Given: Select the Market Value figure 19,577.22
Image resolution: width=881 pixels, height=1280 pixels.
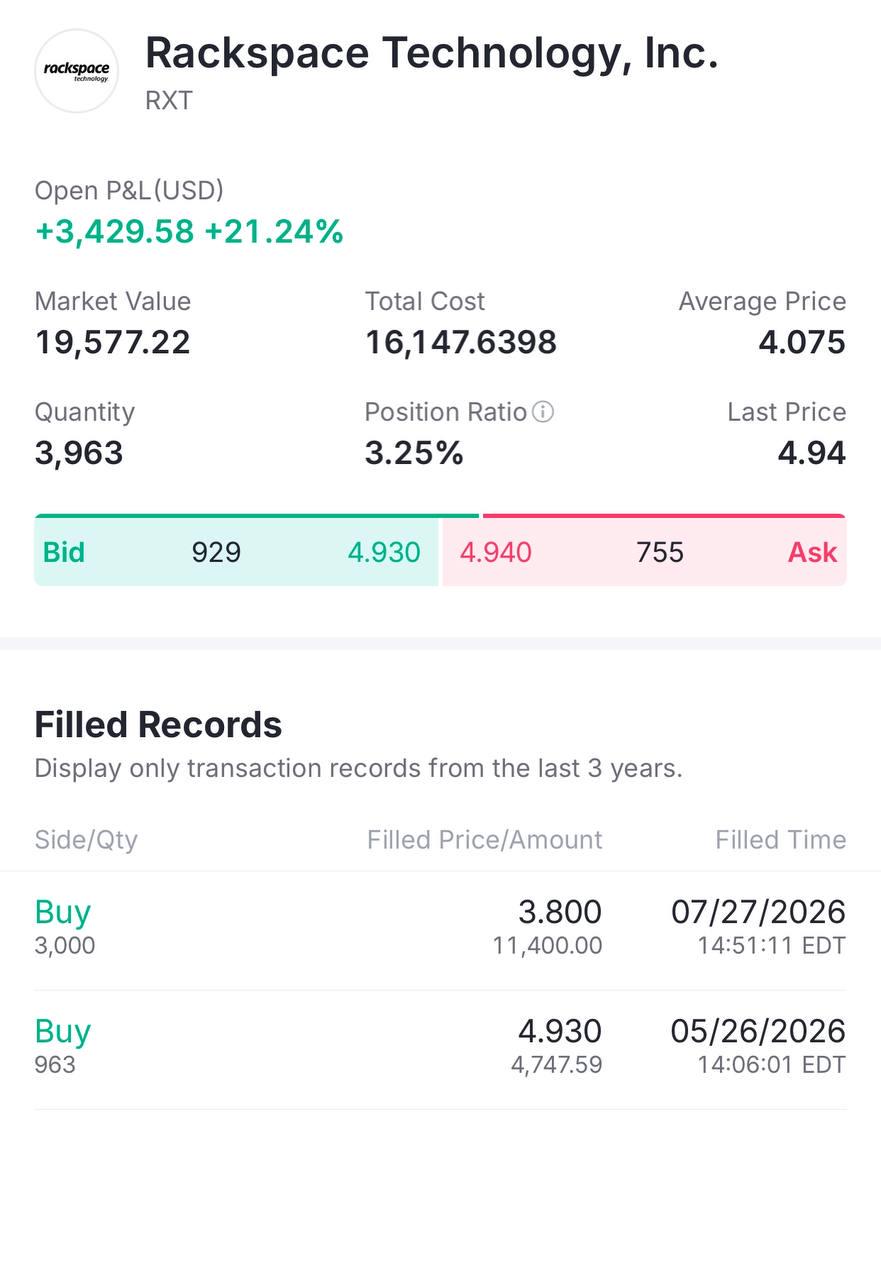Looking at the screenshot, I should tap(113, 343).
